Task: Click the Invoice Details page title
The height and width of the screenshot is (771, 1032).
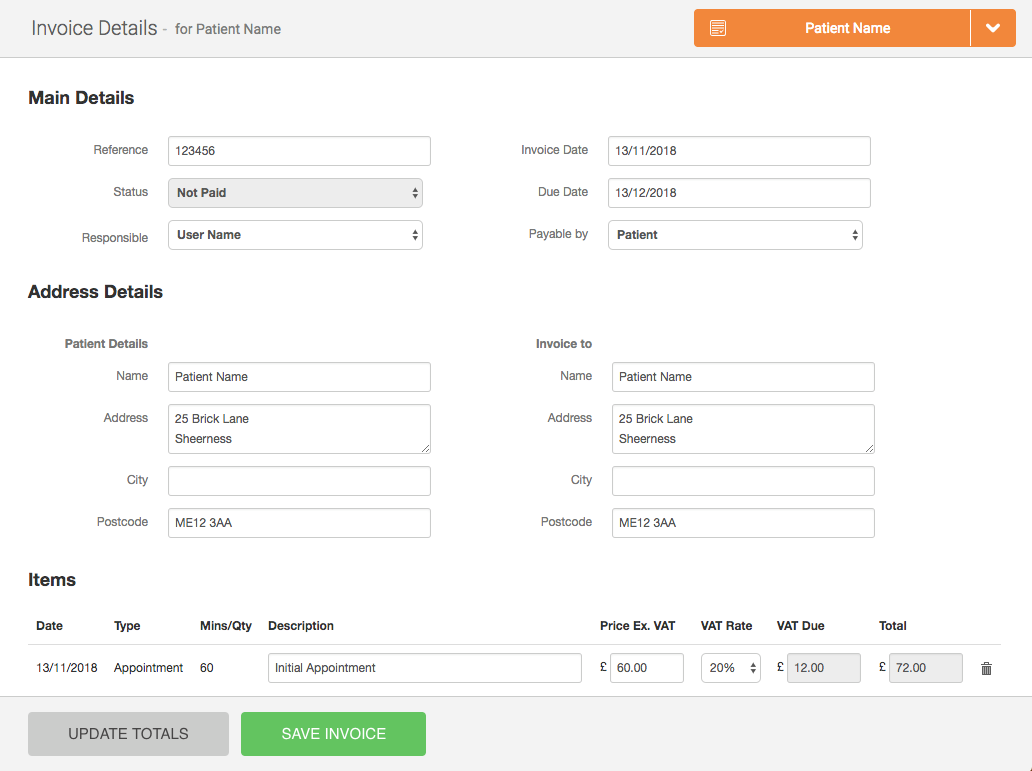Action: pyautogui.click(x=94, y=28)
